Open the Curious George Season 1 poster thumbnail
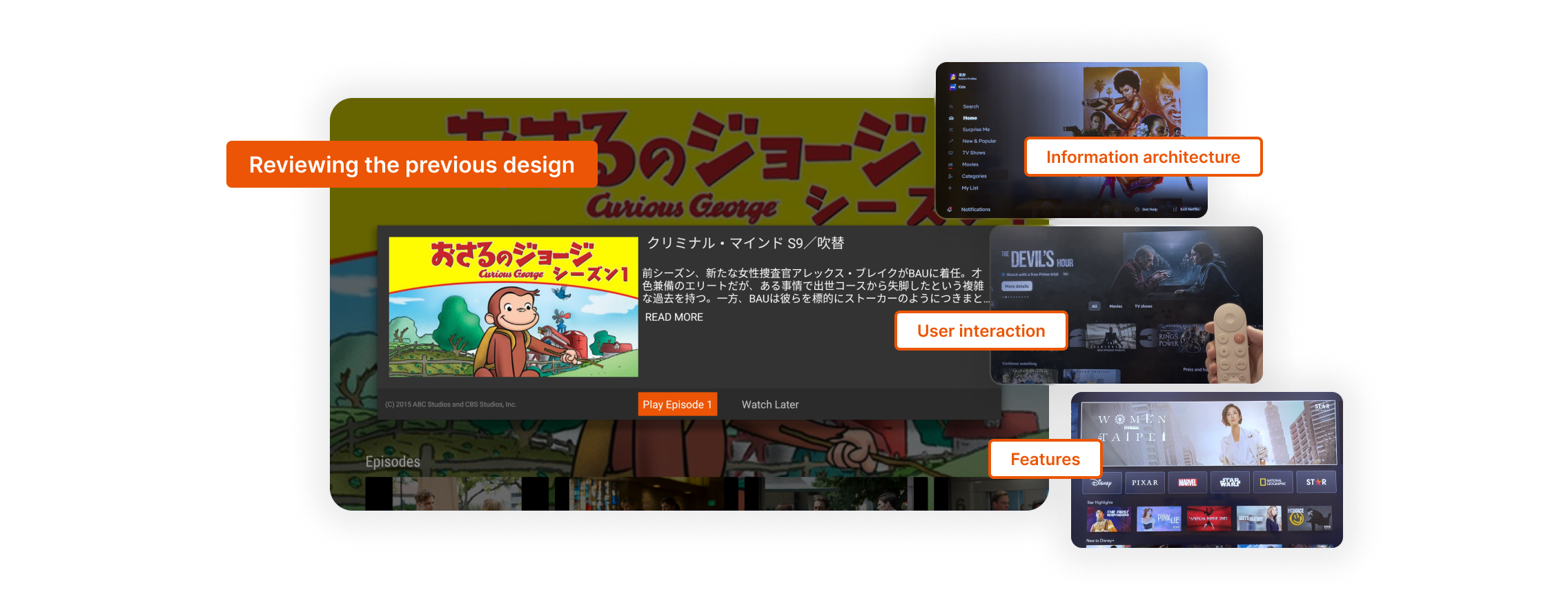1568x610 pixels. coord(513,306)
